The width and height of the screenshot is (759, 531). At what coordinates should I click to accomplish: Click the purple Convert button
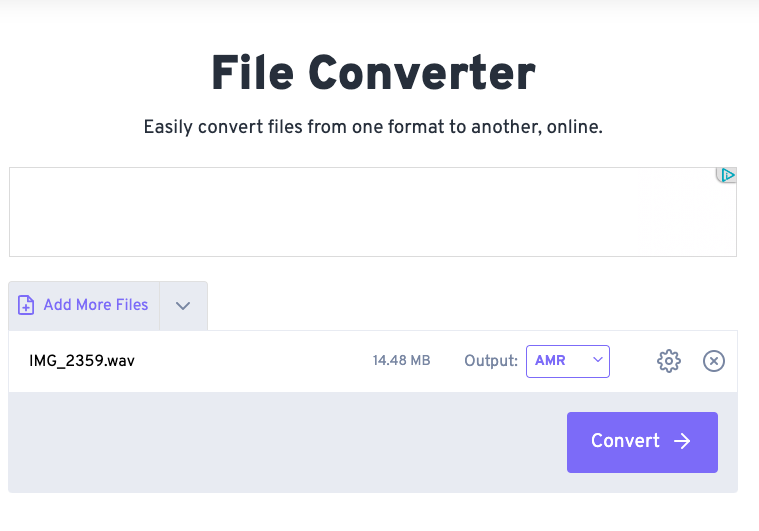pyautogui.click(x=642, y=442)
